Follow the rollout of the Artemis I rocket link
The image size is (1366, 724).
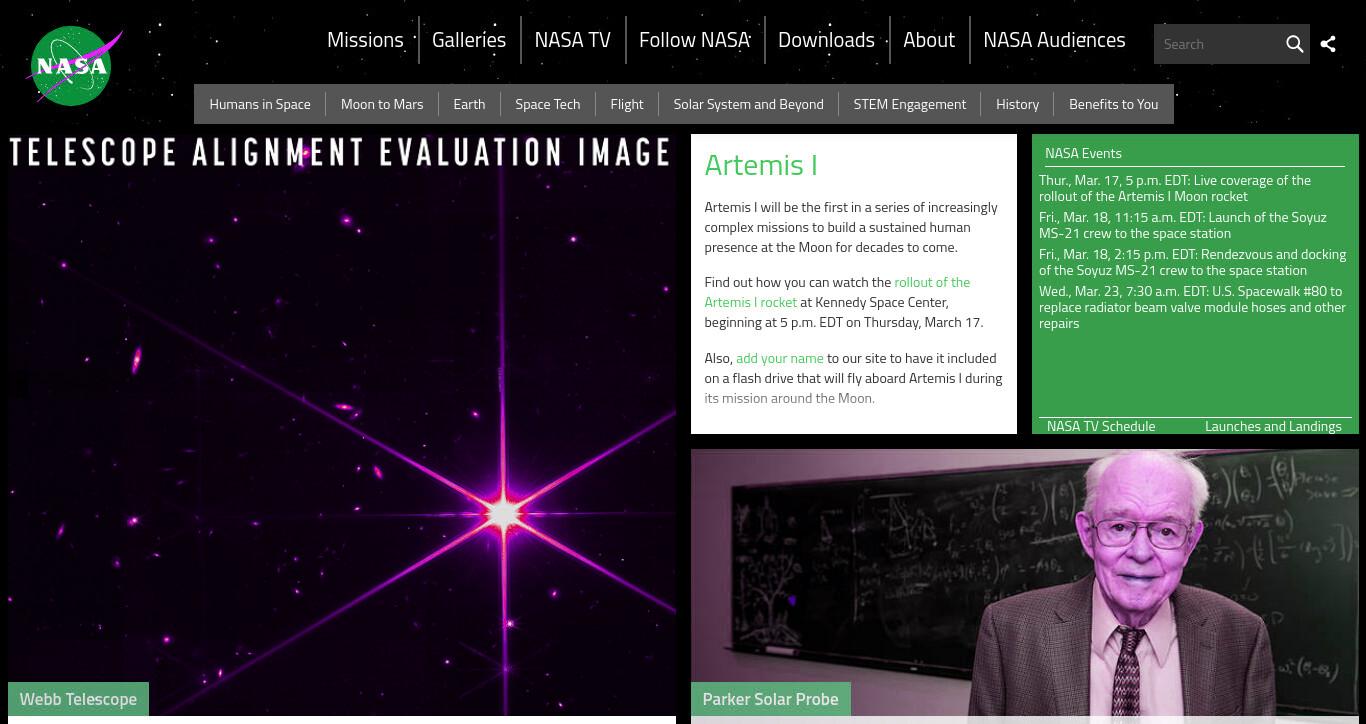(837, 292)
